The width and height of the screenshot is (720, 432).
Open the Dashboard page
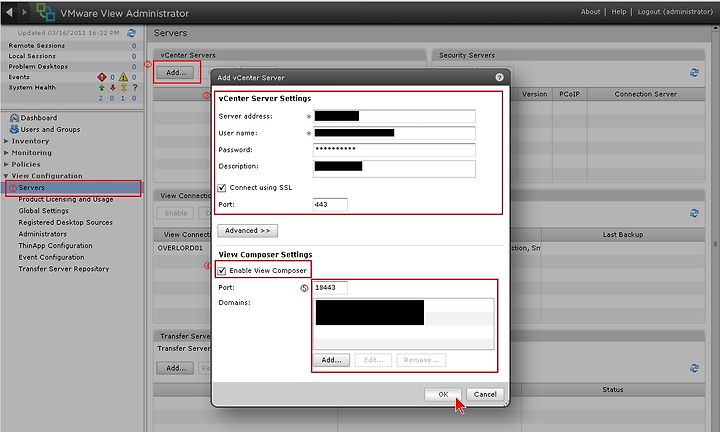[39, 118]
